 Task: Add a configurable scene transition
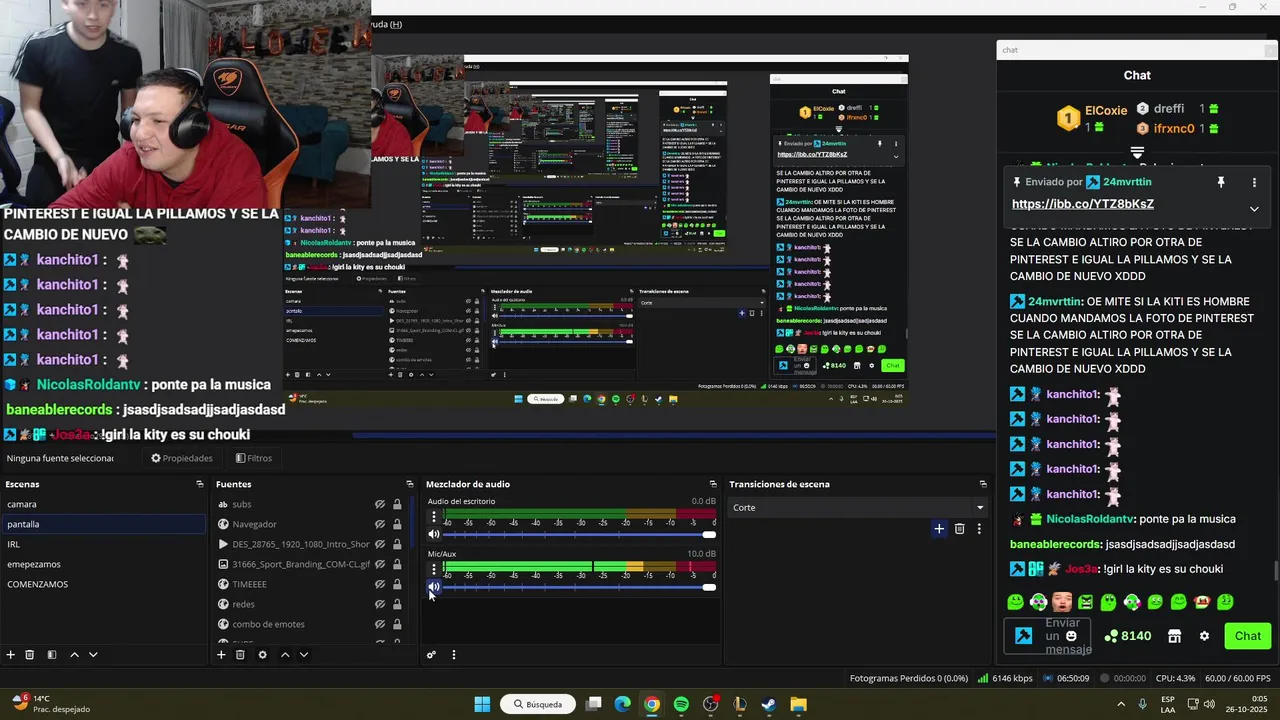[939, 529]
